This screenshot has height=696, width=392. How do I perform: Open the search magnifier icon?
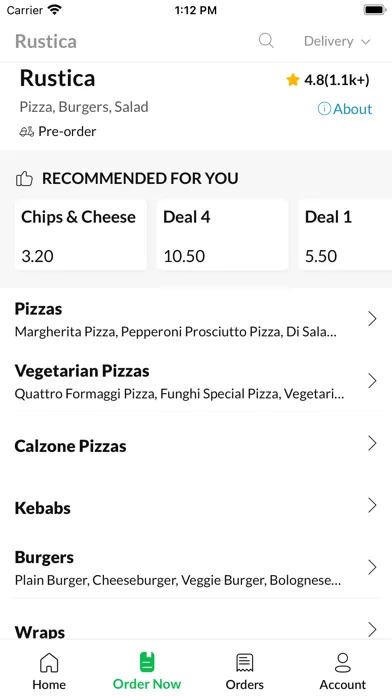point(266,41)
